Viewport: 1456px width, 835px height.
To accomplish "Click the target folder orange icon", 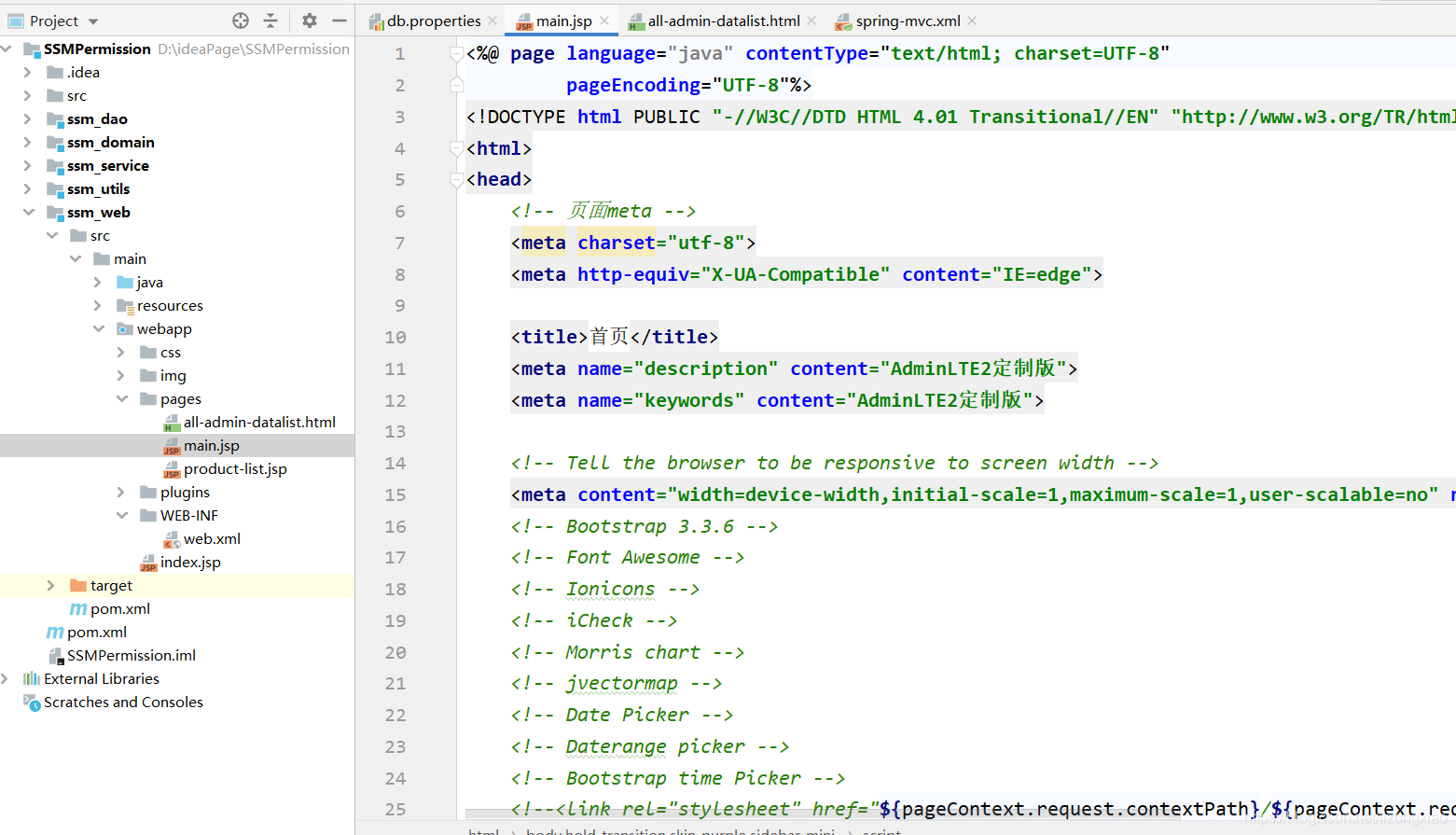I will point(78,585).
